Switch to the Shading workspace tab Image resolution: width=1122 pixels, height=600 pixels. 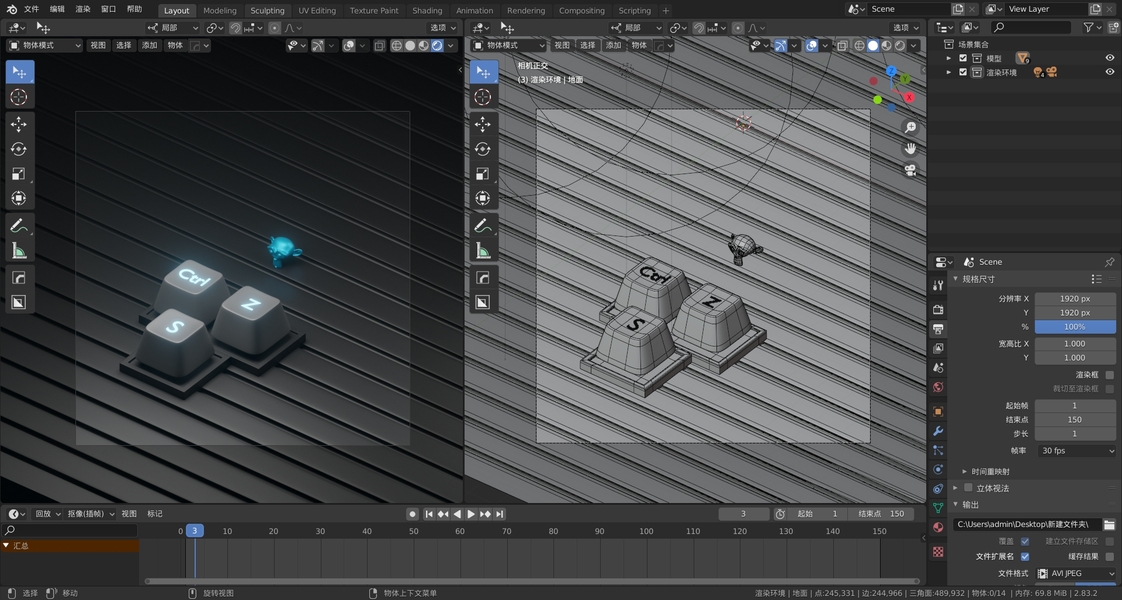click(427, 11)
